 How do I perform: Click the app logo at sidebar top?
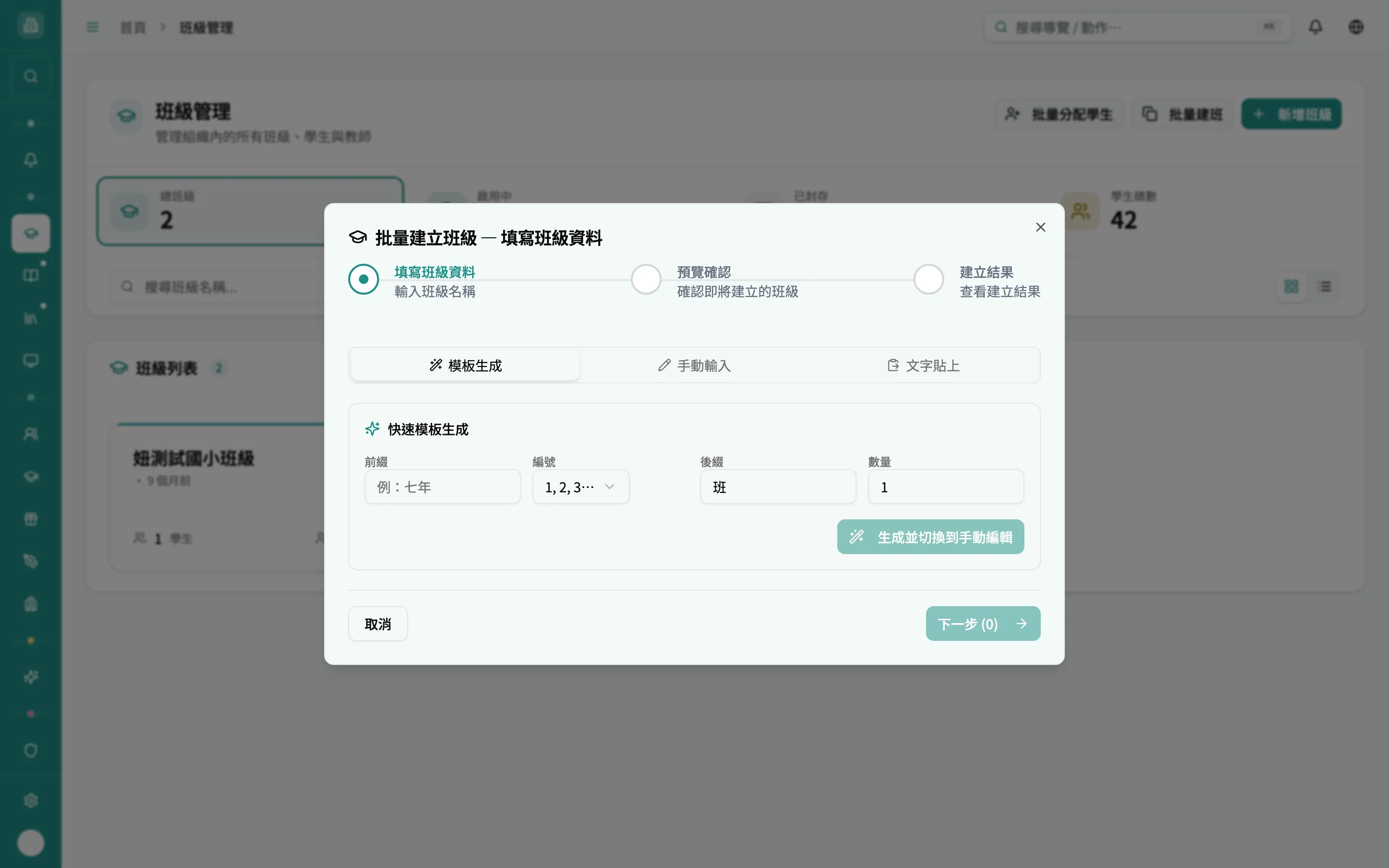pyautogui.click(x=30, y=25)
